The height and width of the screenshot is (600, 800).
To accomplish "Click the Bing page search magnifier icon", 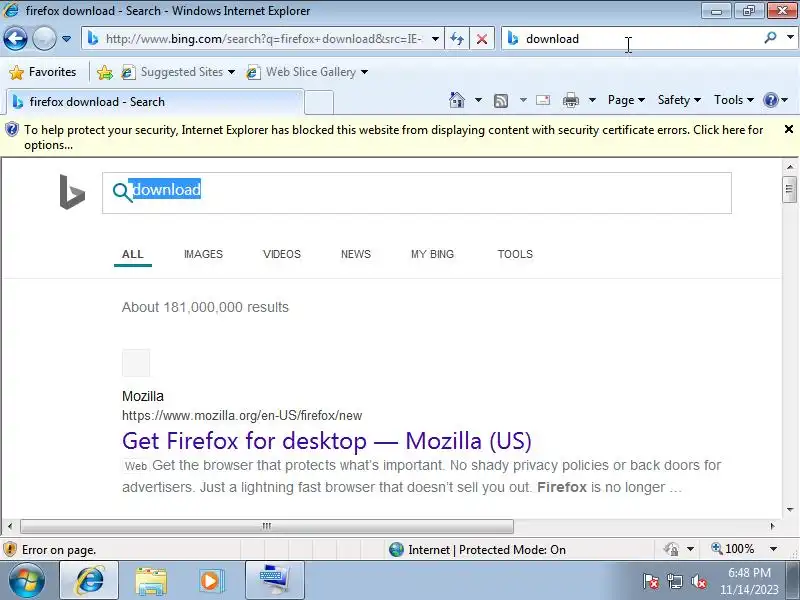I will [122, 192].
